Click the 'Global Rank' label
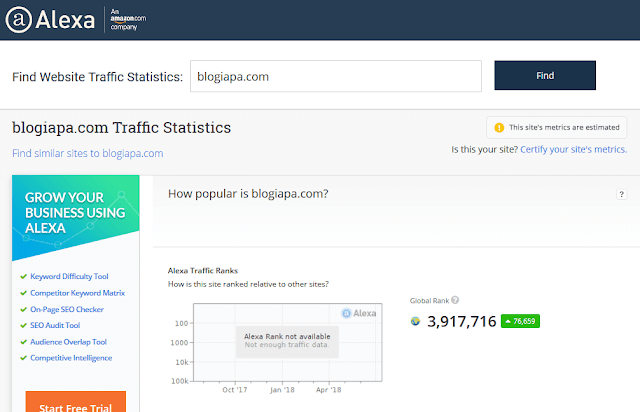 429,301
